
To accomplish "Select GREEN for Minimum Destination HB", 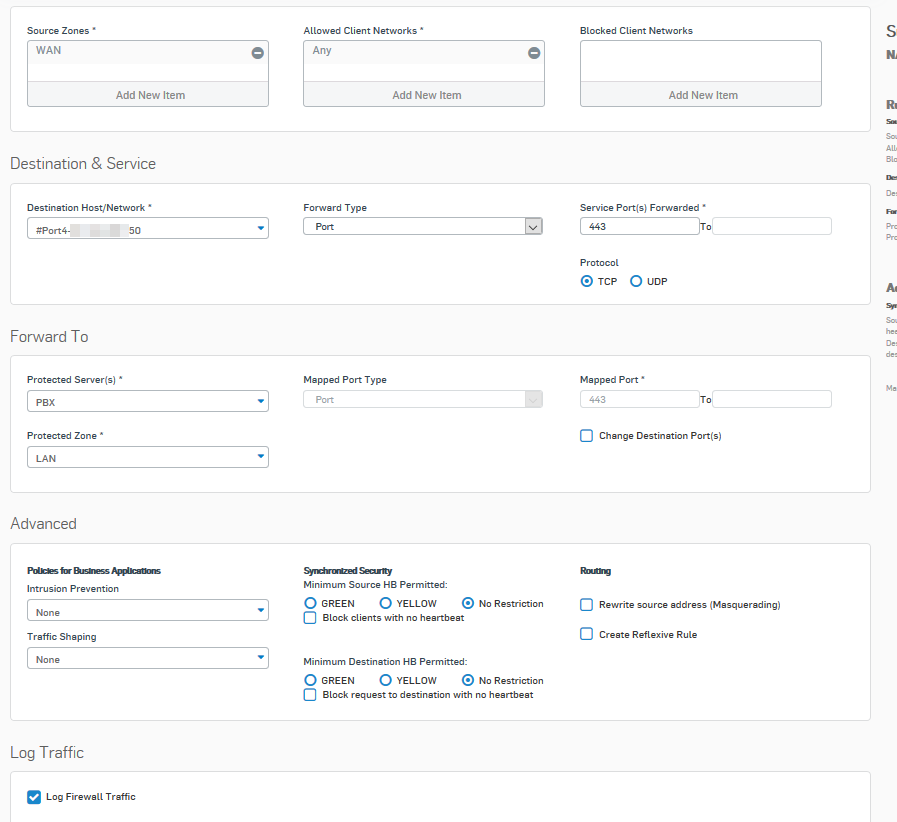I will click(310, 680).
